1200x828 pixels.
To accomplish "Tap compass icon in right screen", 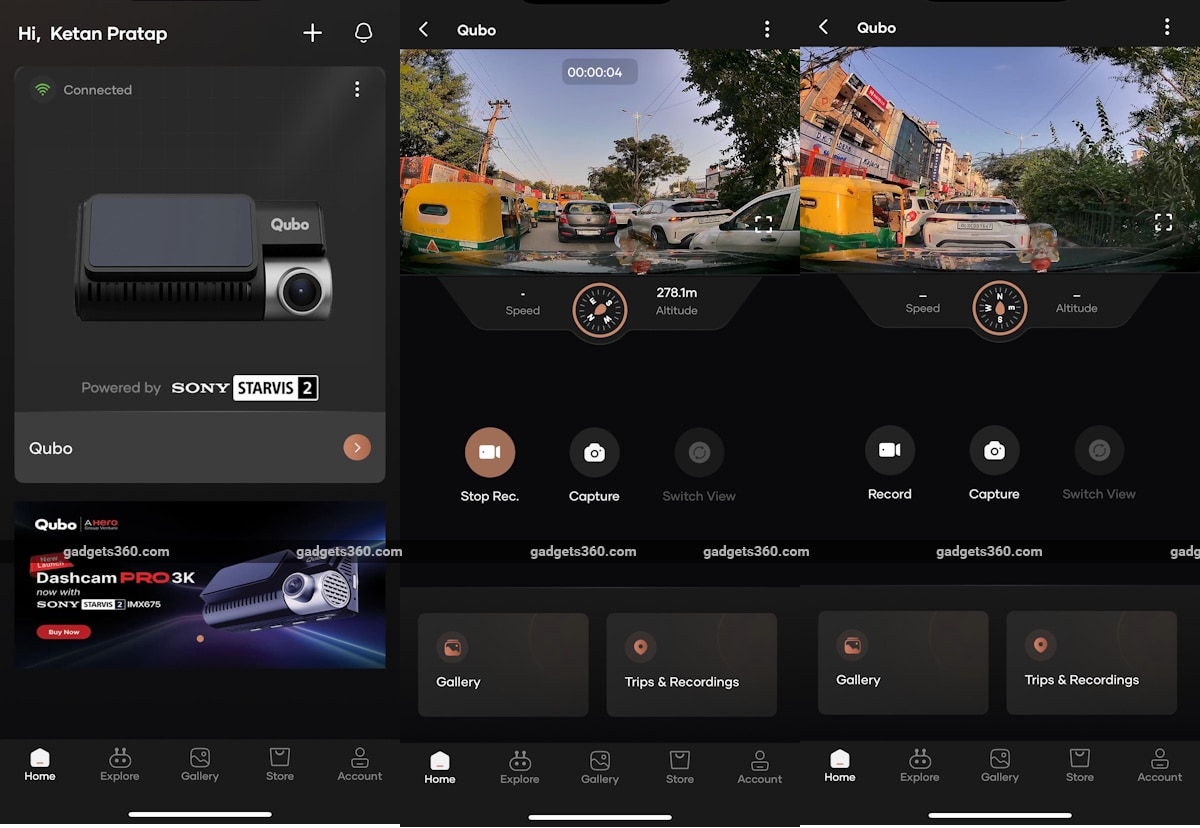I will click(1000, 308).
